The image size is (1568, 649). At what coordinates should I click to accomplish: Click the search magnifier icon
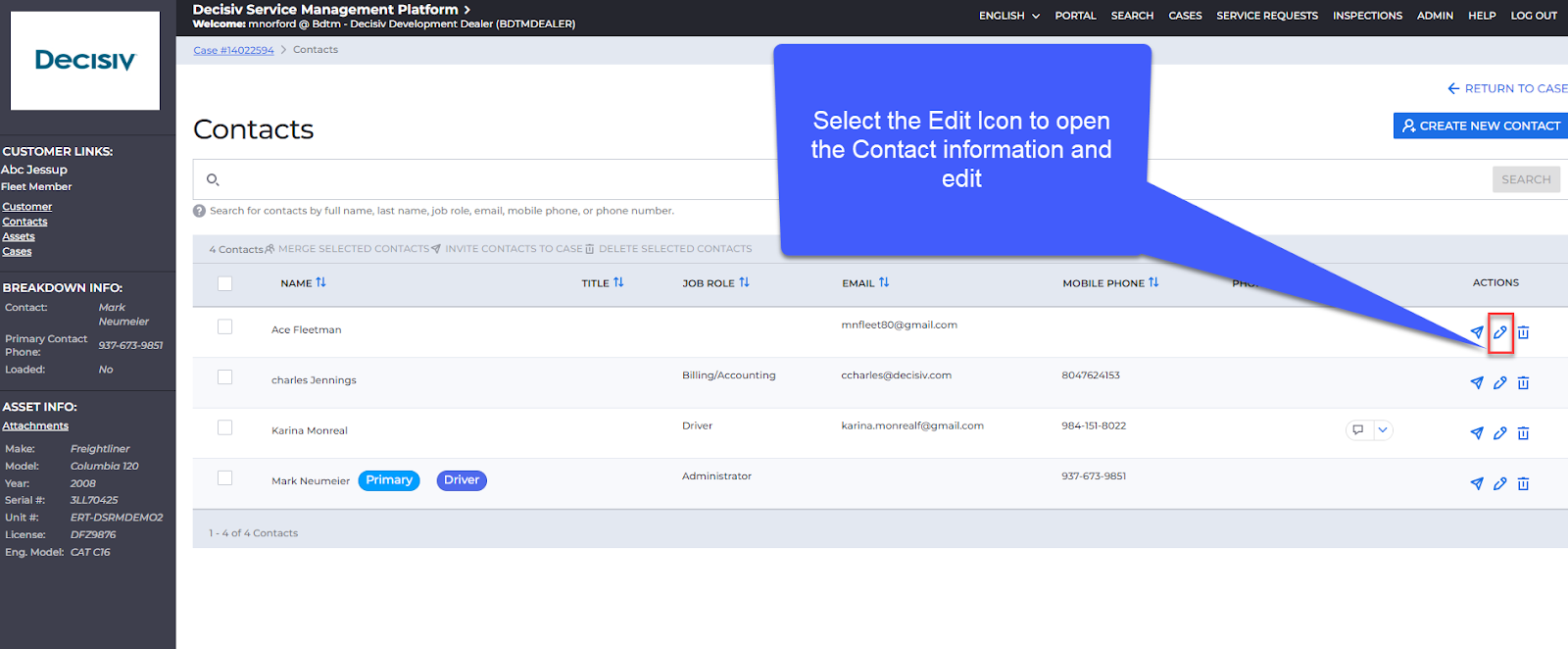pyautogui.click(x=213, y=179)
